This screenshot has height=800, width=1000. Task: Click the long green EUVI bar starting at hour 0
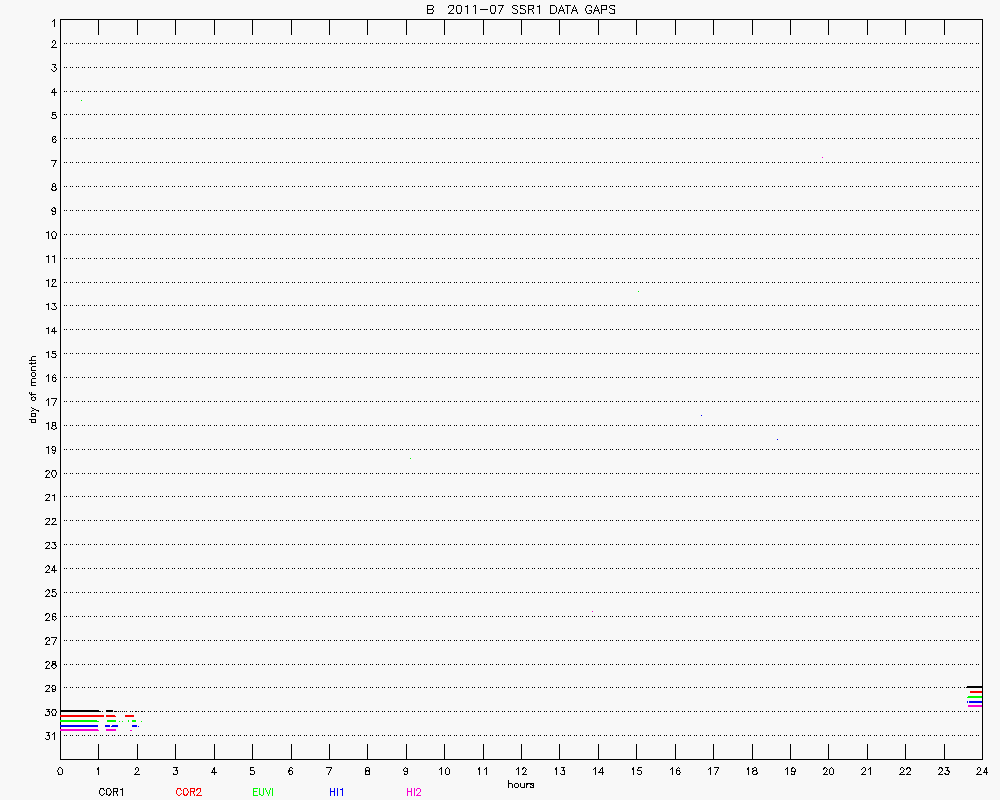pyautogui.click(x=79, y=720)
